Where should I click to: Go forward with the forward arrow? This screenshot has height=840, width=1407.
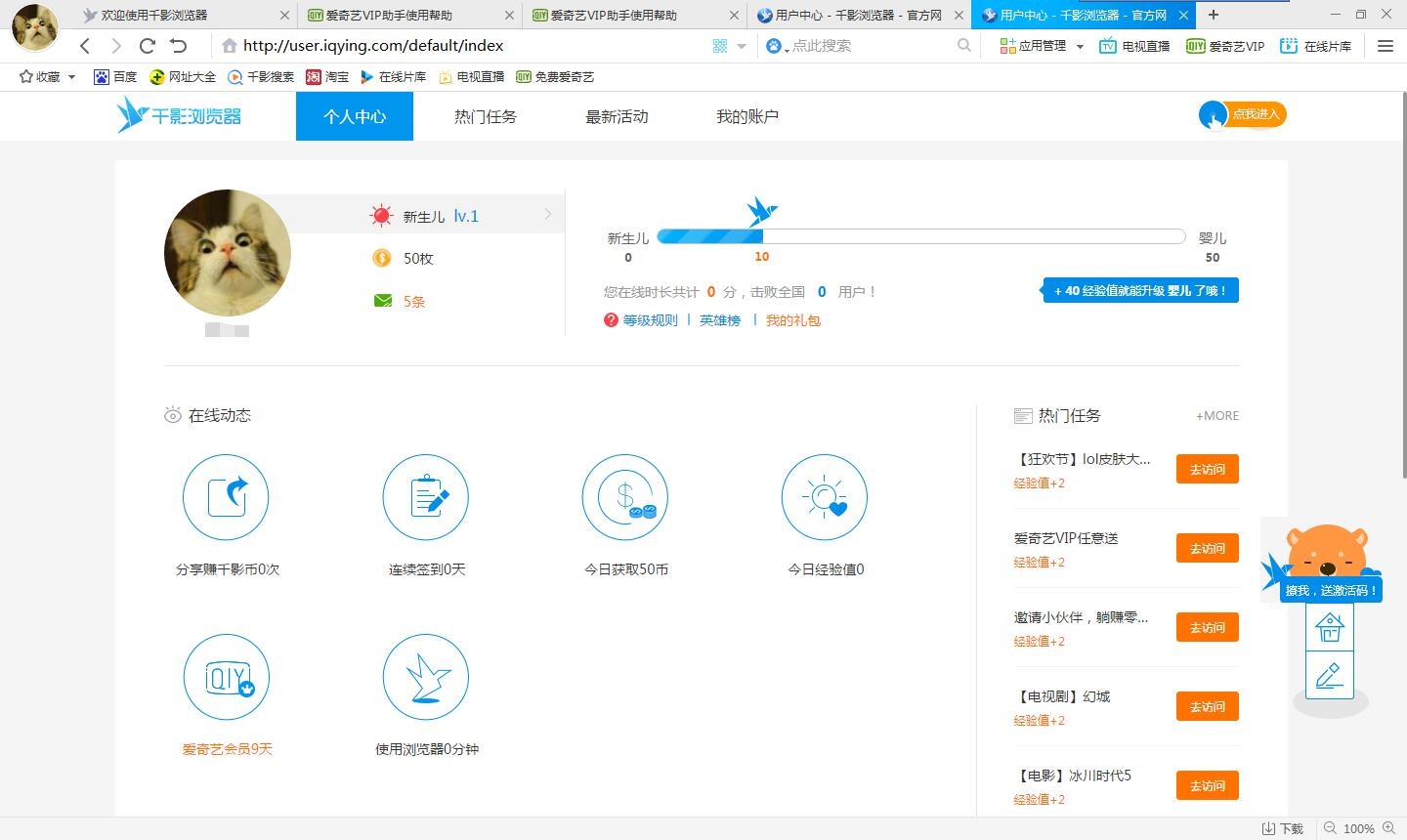pyautogui.click(x=116, y=46)
